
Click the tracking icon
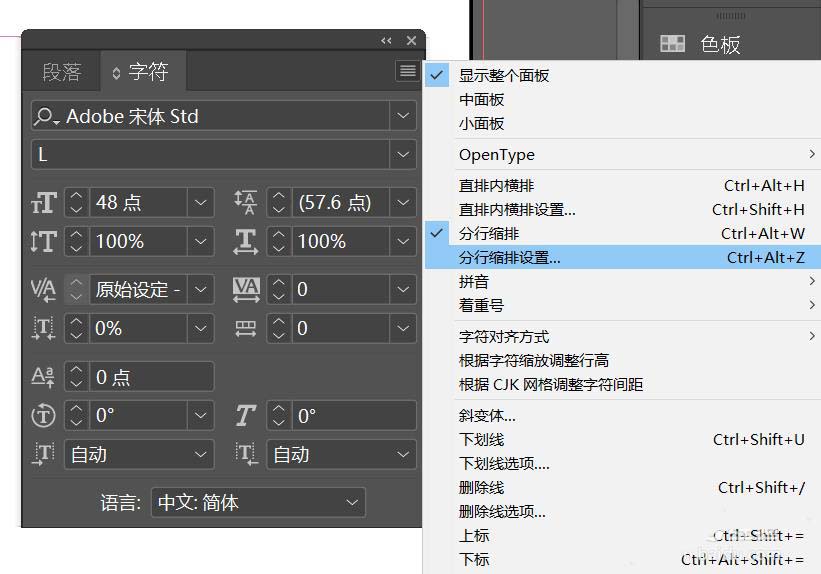point(246,289)
